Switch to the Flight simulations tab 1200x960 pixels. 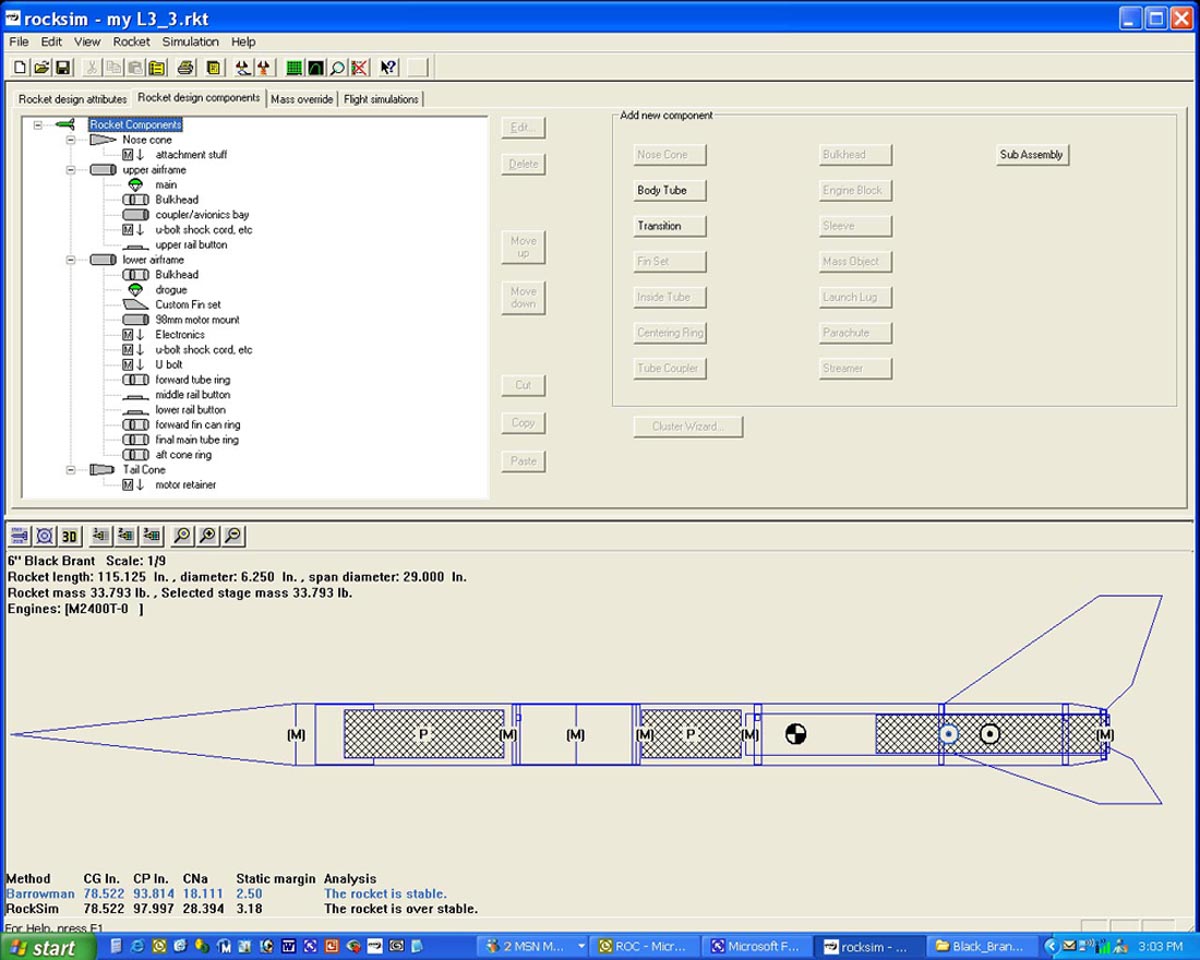point(381,99)
